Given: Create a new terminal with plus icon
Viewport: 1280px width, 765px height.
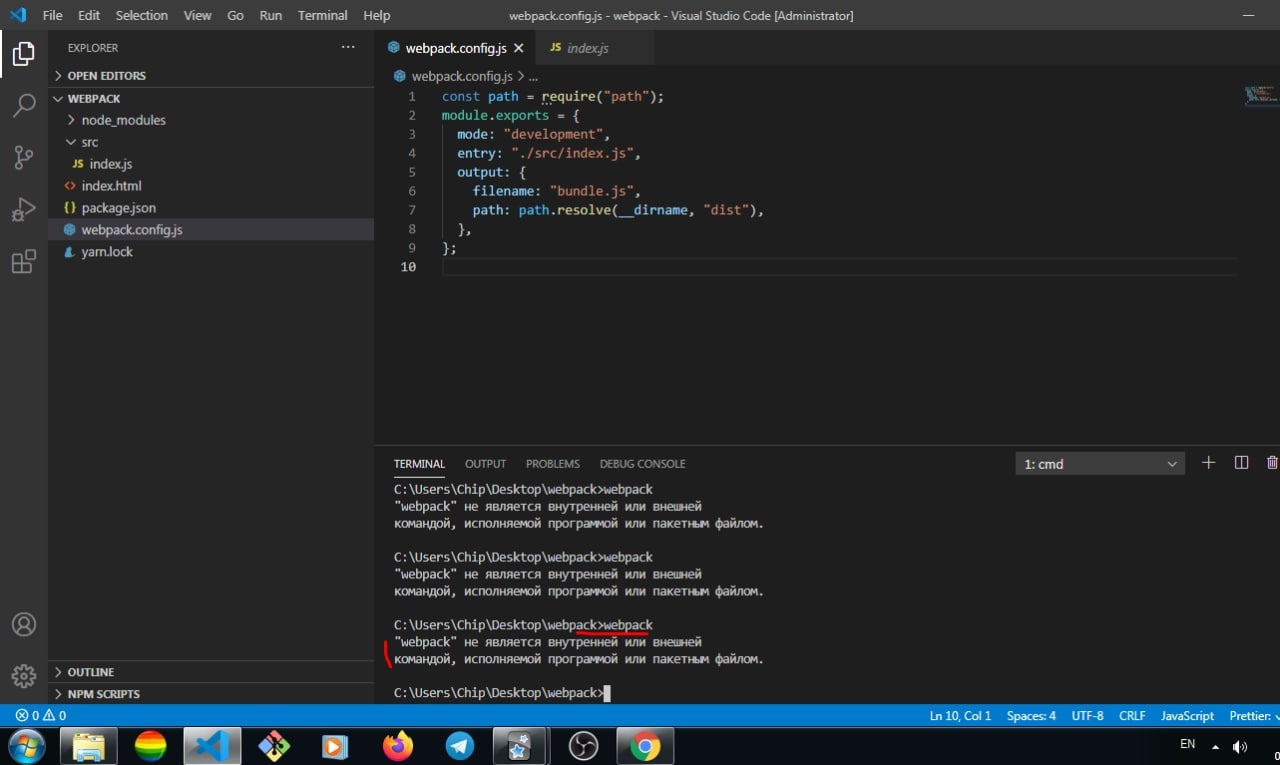Looking at the screenshot, I should (x=1208, y=462).
